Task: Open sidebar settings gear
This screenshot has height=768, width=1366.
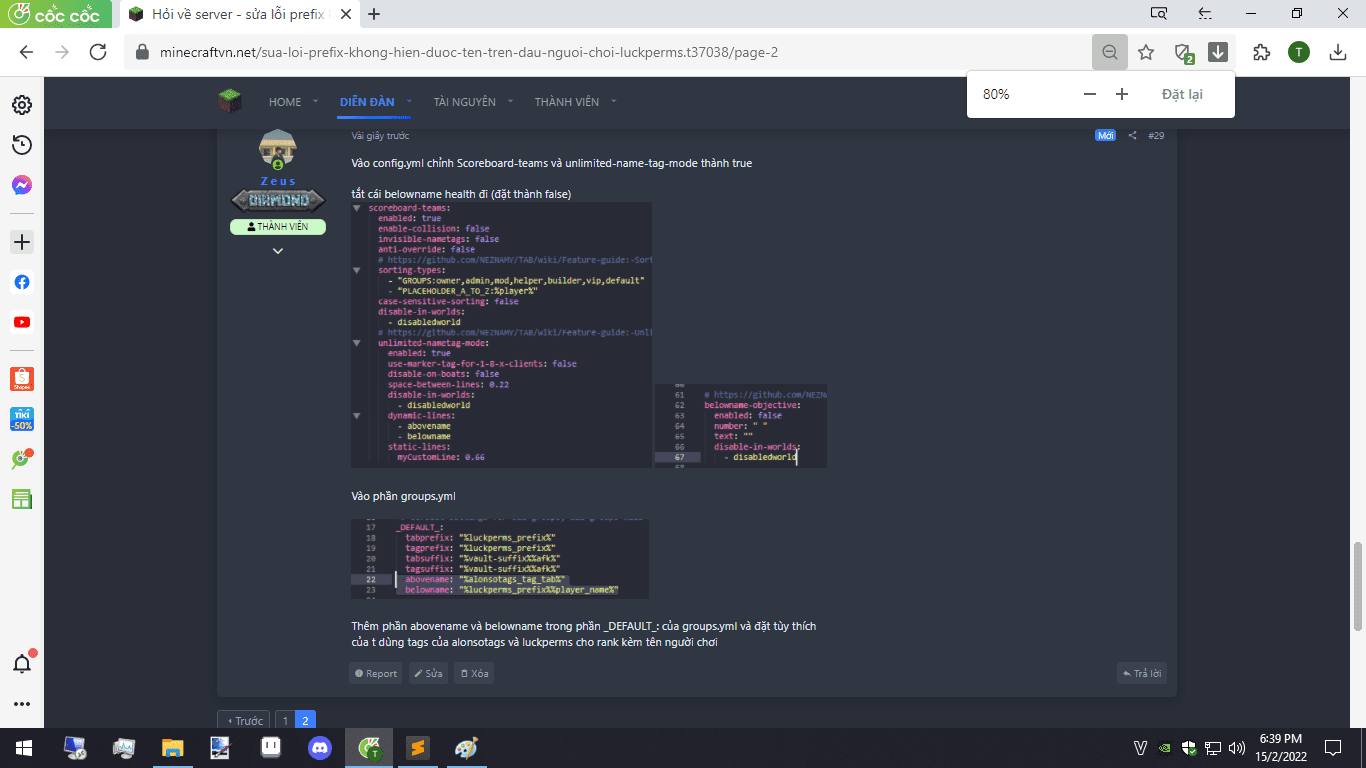Action: click(21, 105)
